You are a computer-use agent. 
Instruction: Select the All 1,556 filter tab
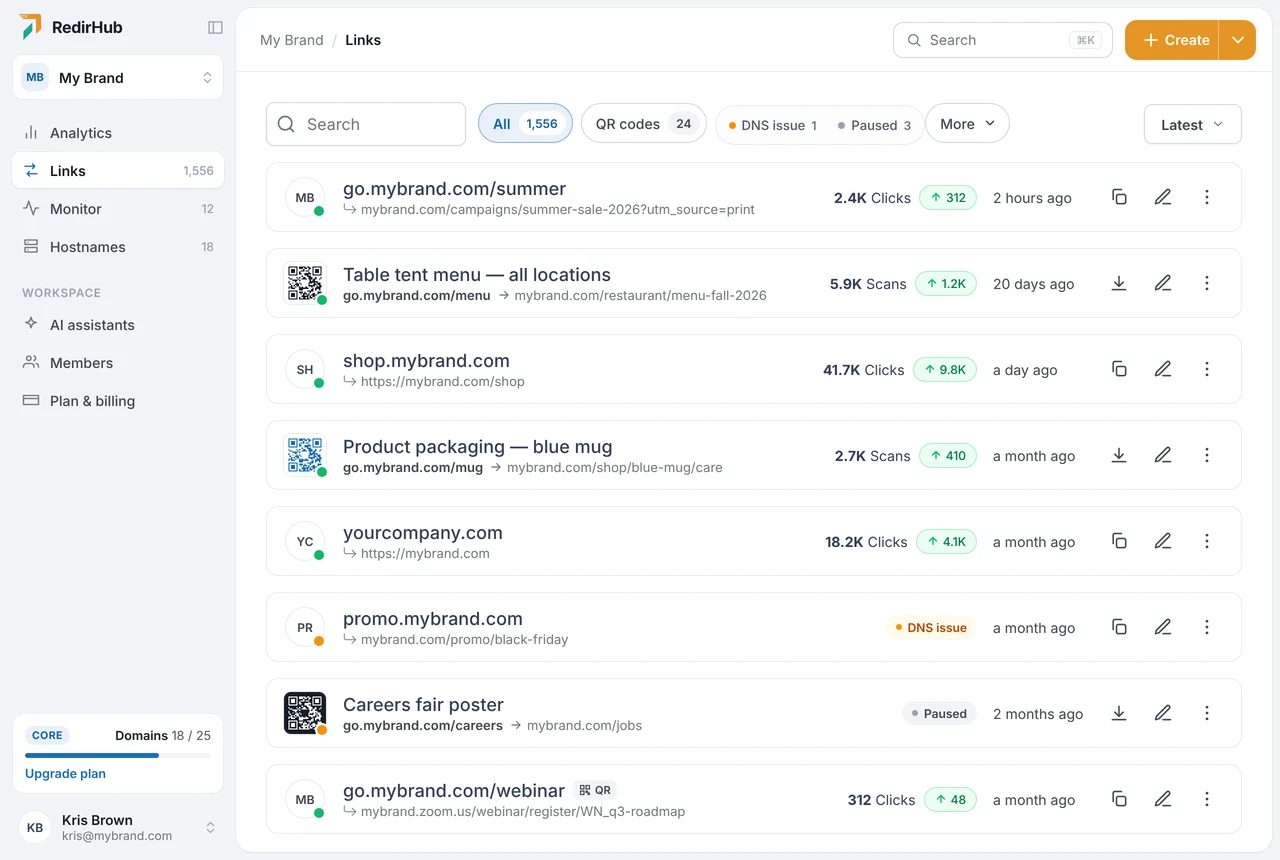pos(525,124)
